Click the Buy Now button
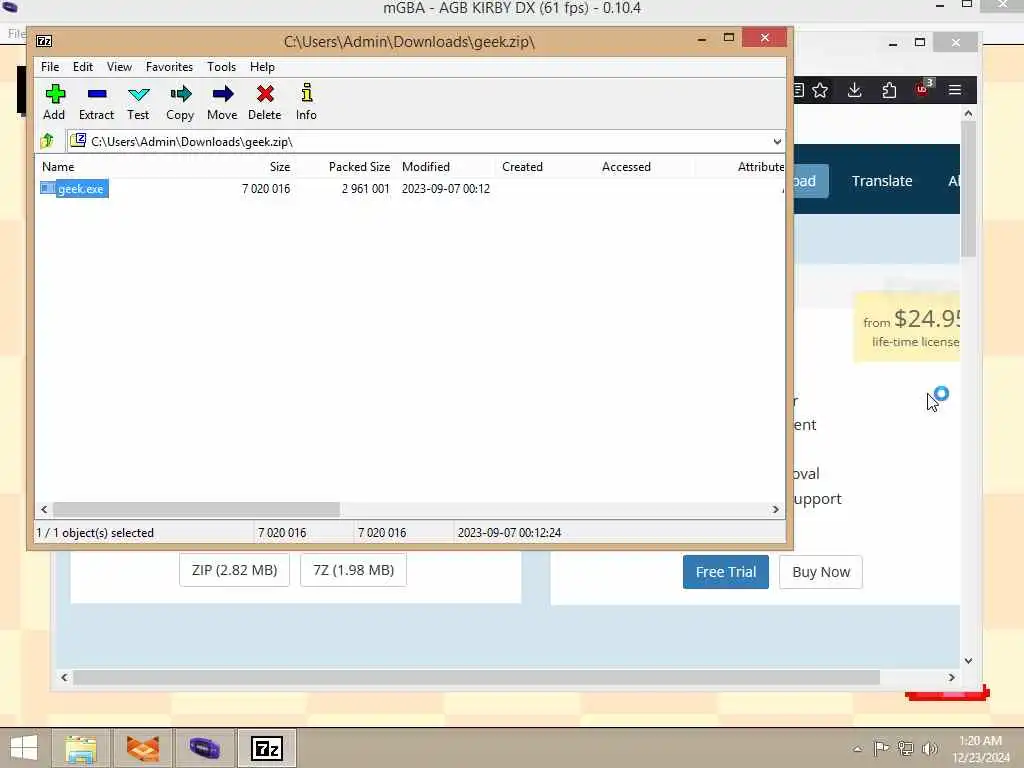 click(821, 572)
